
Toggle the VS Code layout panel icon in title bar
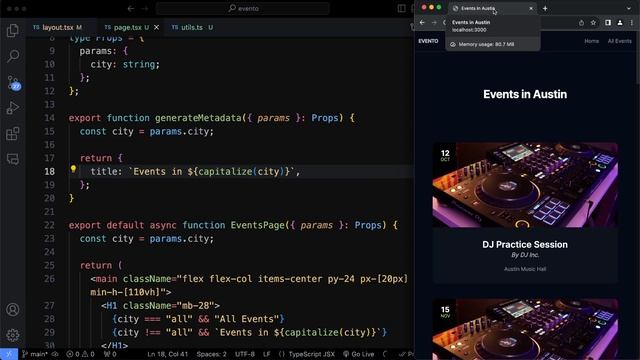point(402,8)
